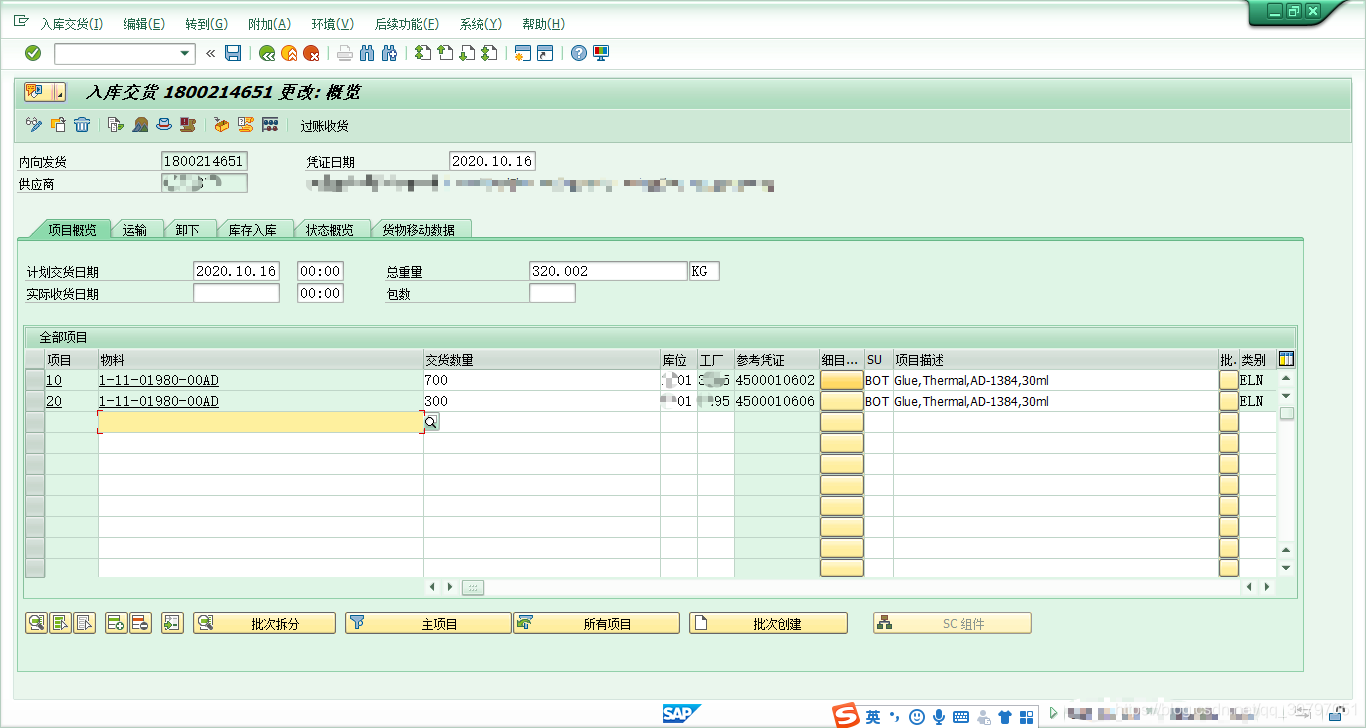Click the abacus calculator icon
1366x728 pixels.
pyautogui.click(x=269, y=125)
